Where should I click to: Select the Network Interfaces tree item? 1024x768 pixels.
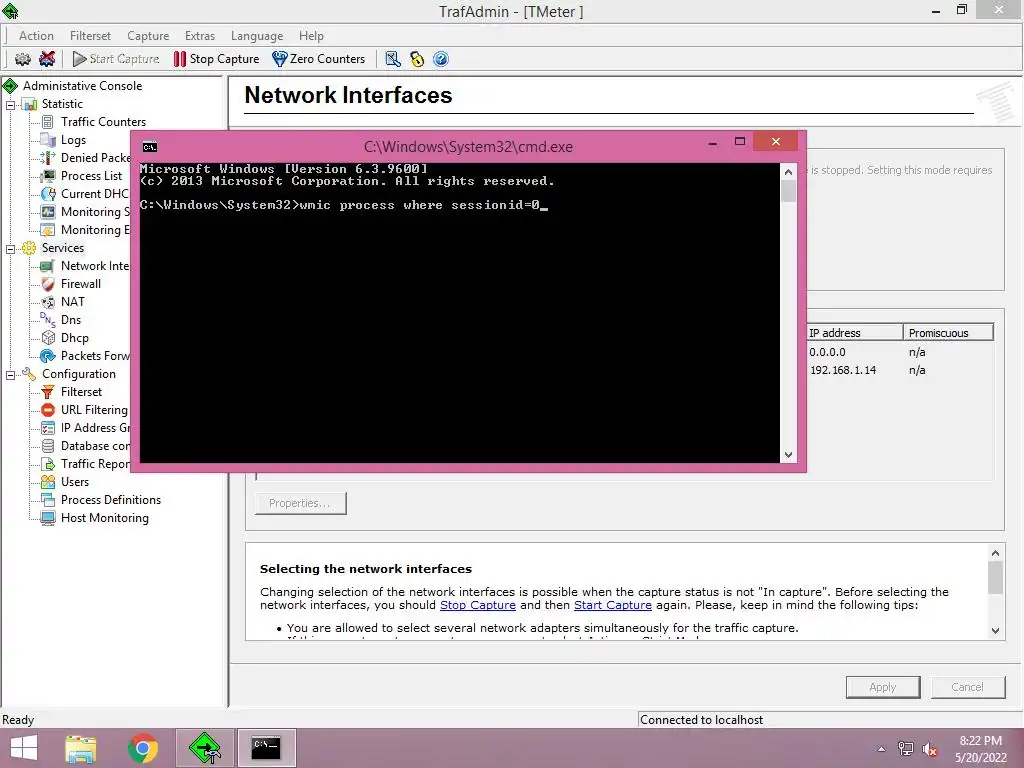[x=95, y=266]
